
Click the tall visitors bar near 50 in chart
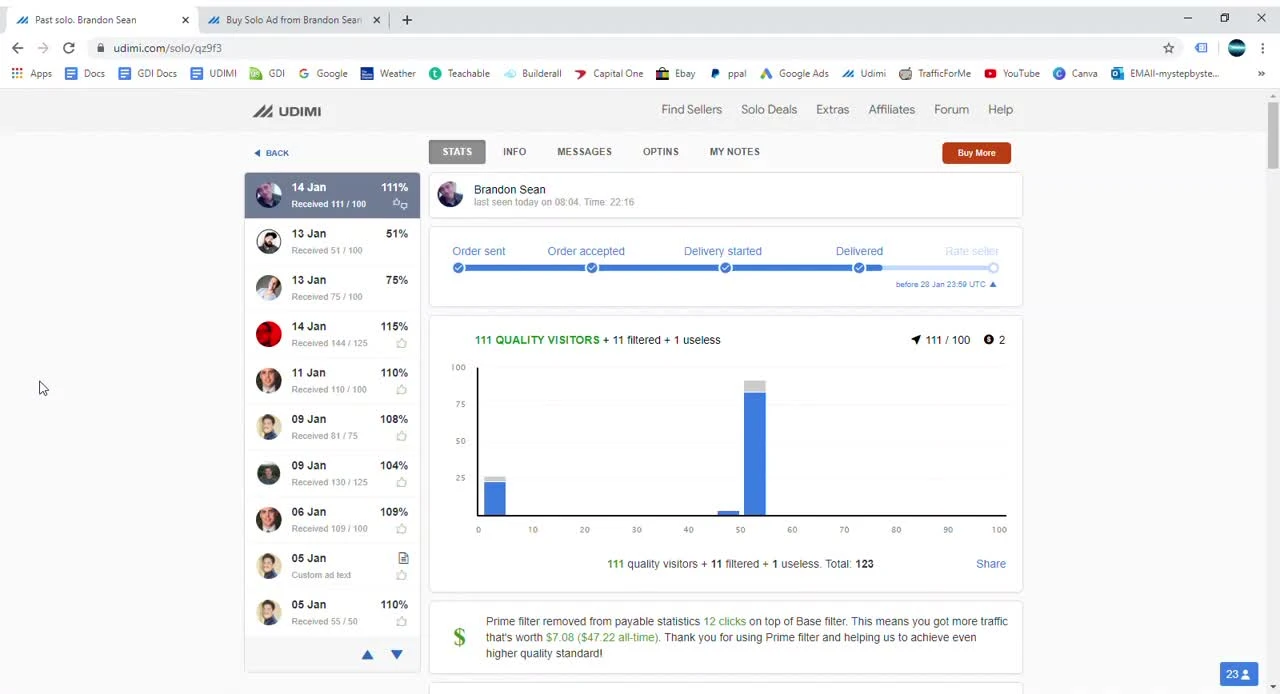point(755,448)
